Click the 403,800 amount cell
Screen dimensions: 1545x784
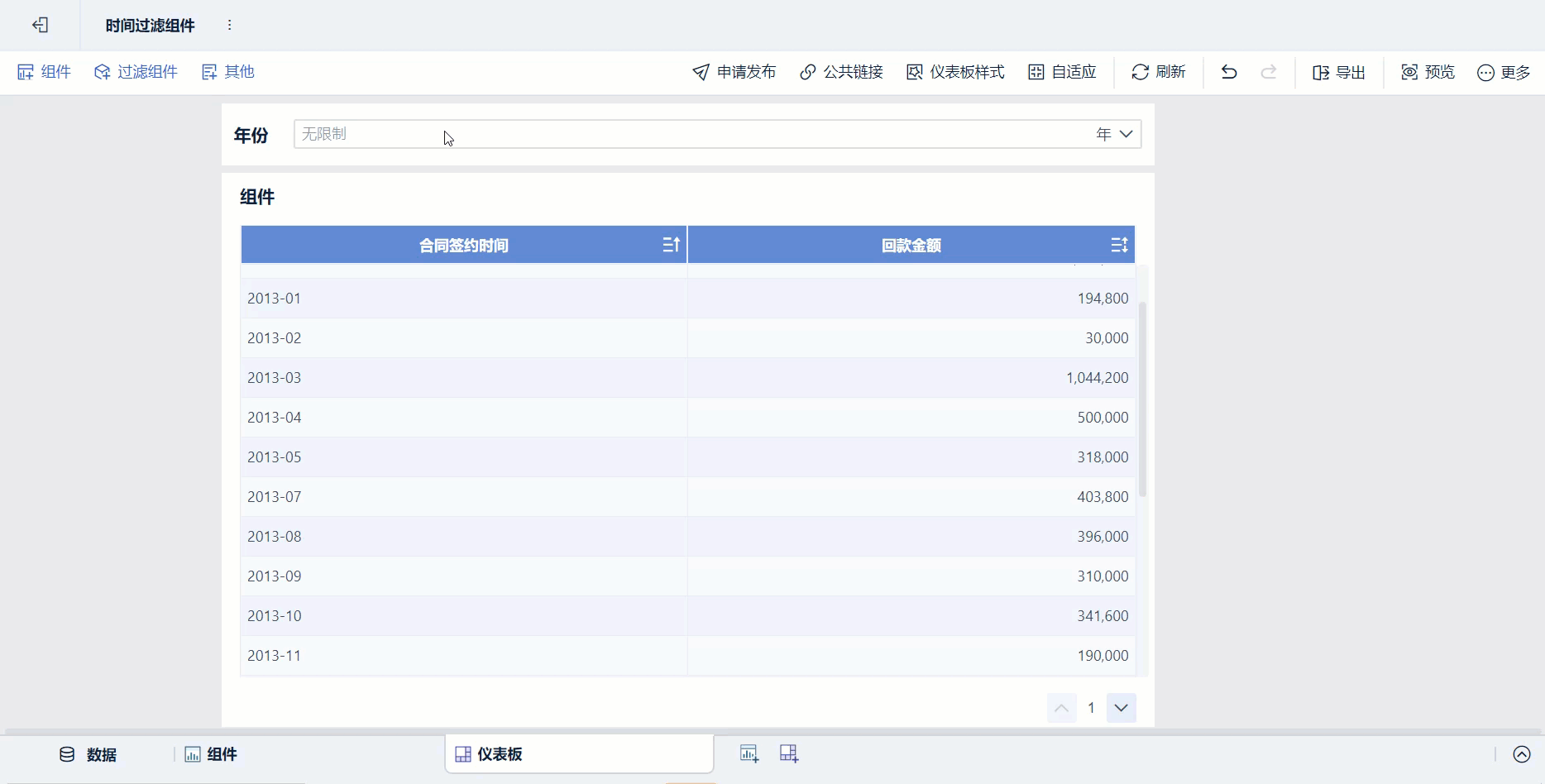(911, 497)
